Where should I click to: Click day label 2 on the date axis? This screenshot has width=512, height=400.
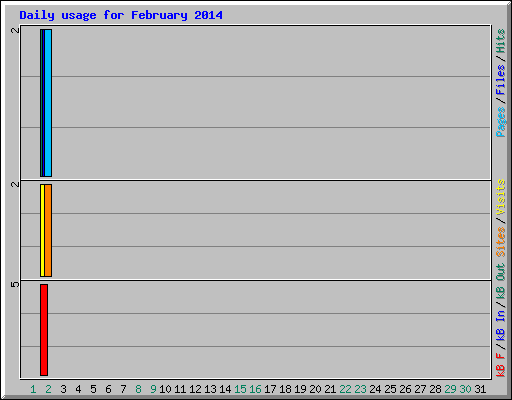pos(48,389)
